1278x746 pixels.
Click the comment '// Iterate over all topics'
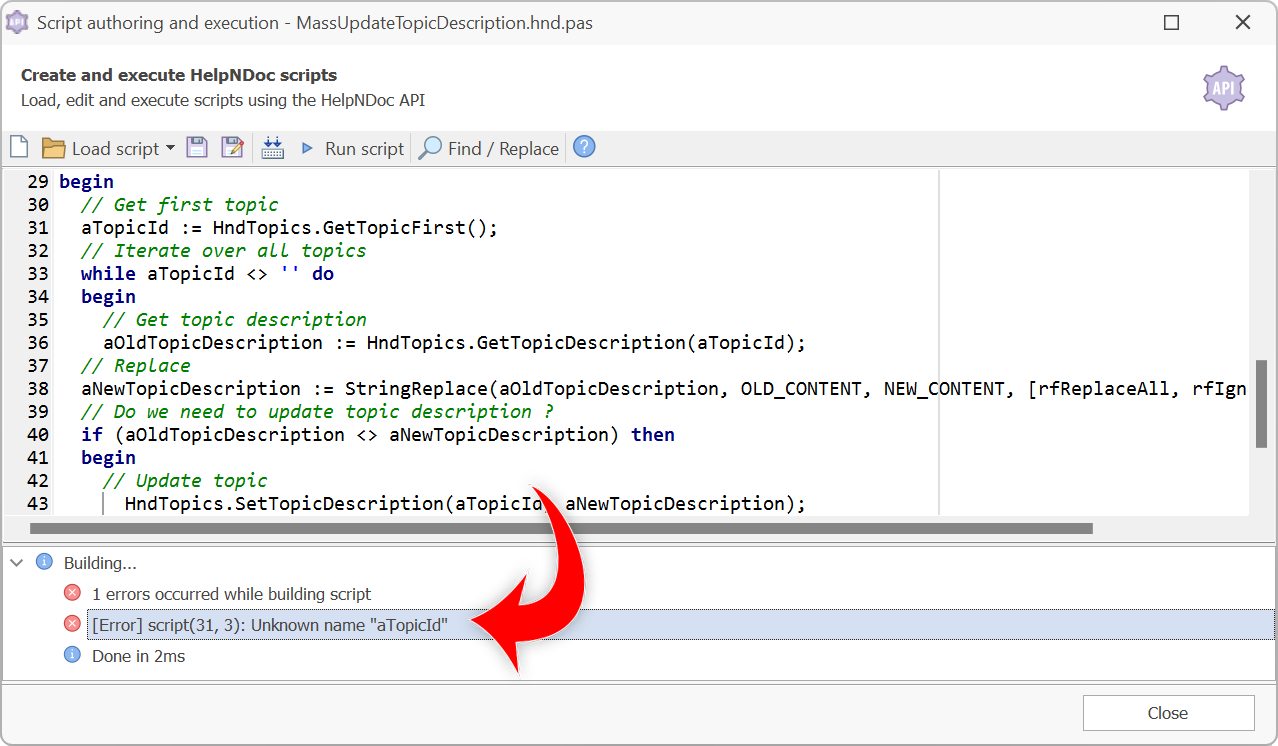(x=224, y=250)
